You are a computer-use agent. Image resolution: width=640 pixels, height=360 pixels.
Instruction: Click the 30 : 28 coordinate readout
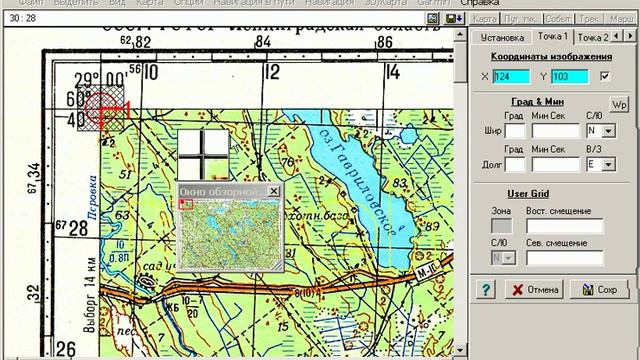[x=23, y=18]
